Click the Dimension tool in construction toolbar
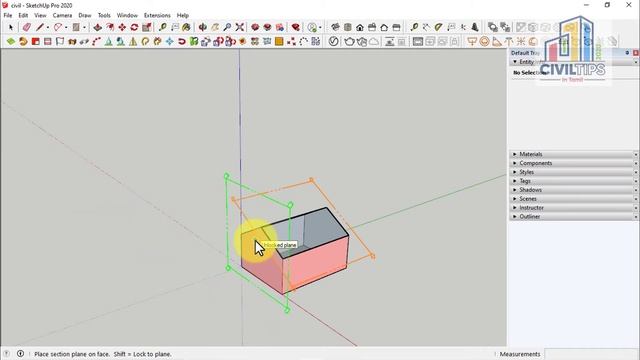This screenshot has width=640, height=360. click(426, 27)
